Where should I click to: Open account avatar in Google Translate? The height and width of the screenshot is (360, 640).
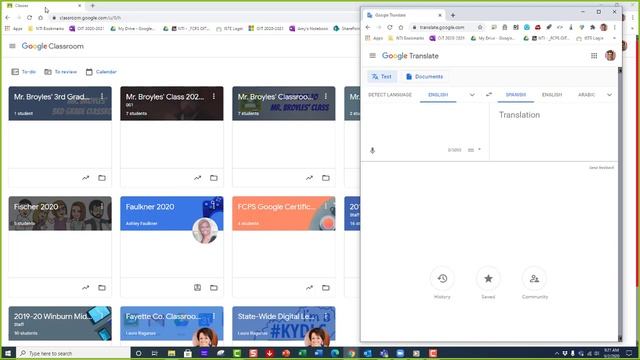(x=610, y=56)
